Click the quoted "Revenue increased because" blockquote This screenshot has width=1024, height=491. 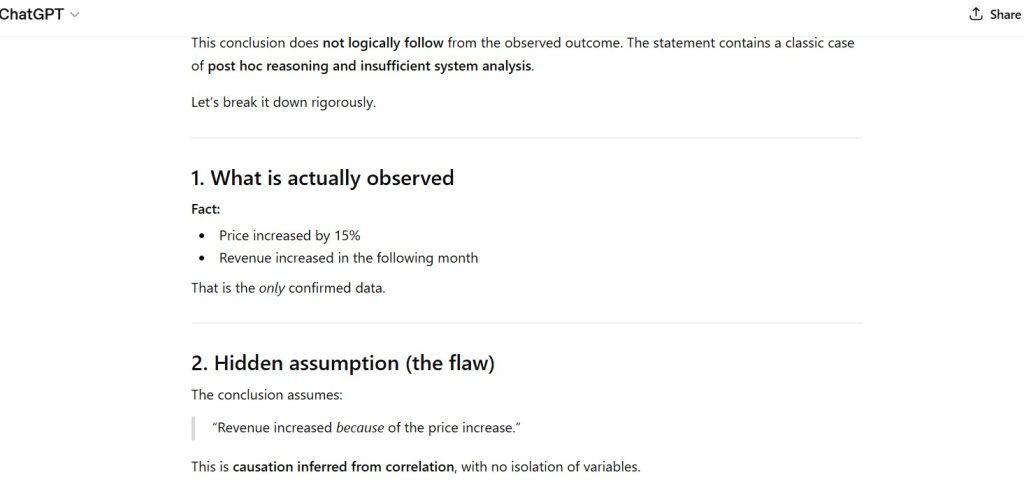click(x=366, y=428)
